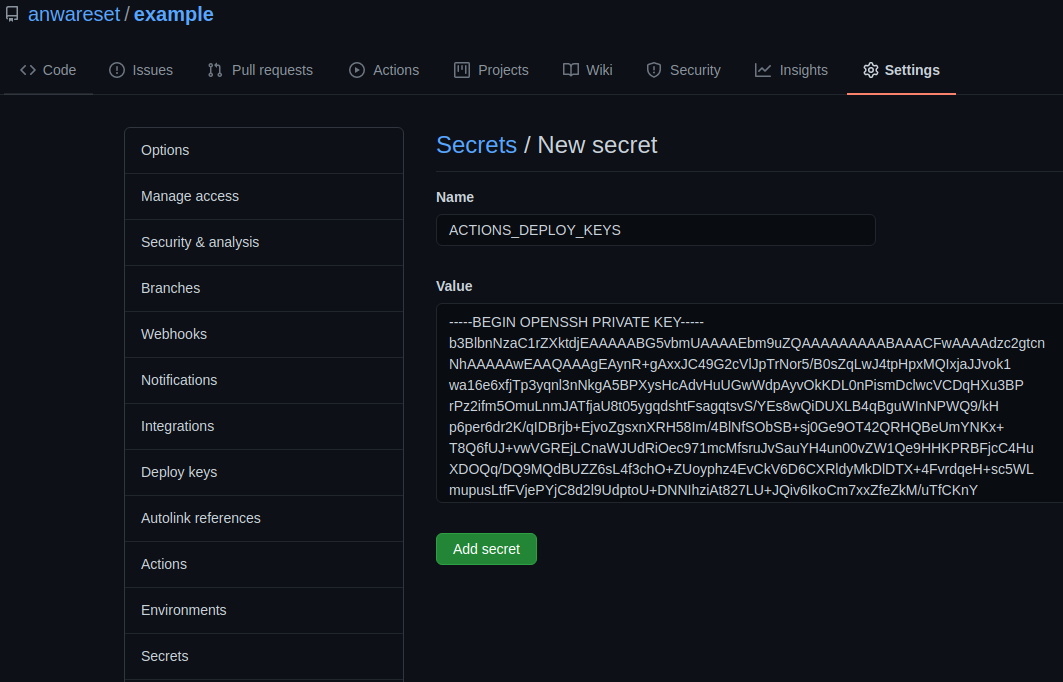The height and width of the screenshot is (682, 1063).
Task: Select Deploy keys in settings sidebar
Action: pos(179,472)
